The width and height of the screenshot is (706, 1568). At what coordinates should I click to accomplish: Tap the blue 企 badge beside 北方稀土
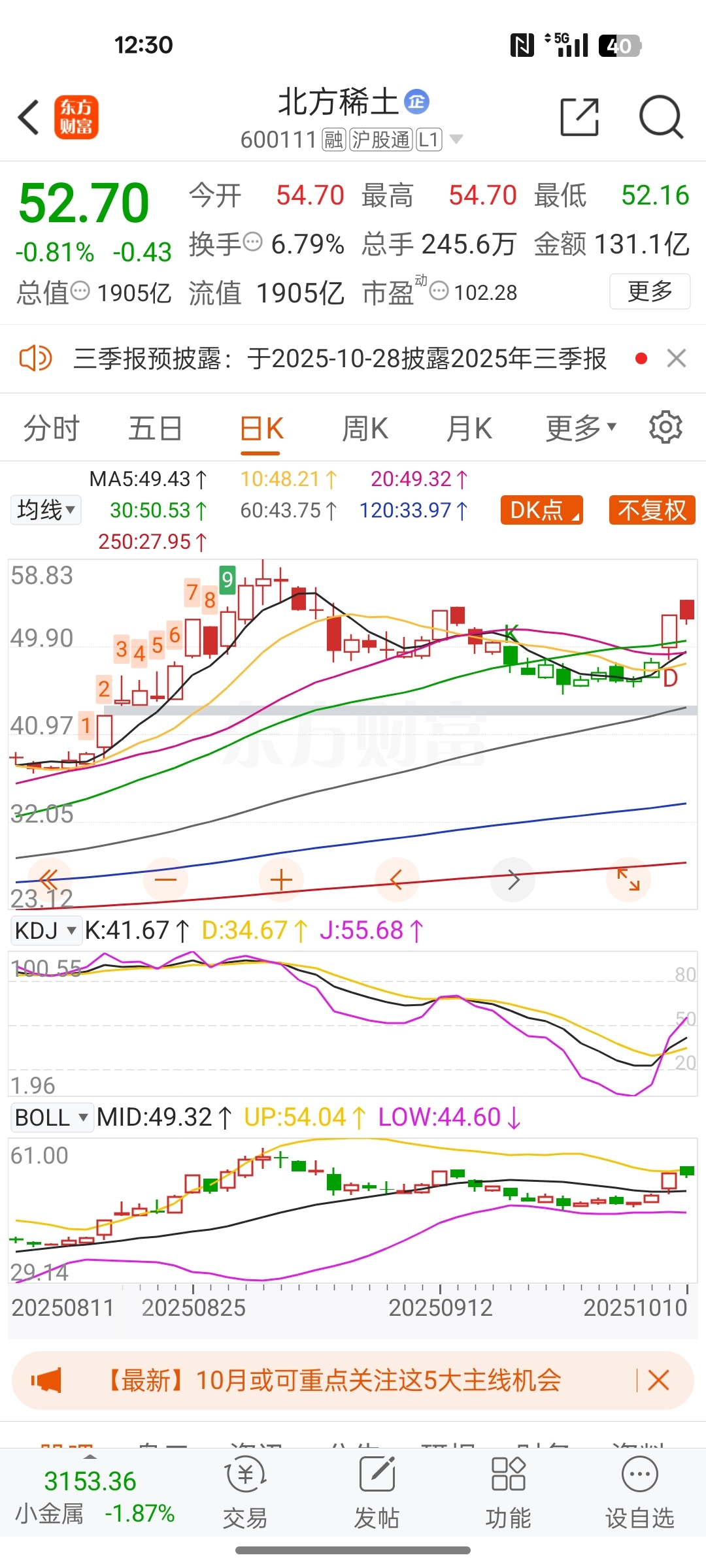pyautogui.click(x=416, y=102)
